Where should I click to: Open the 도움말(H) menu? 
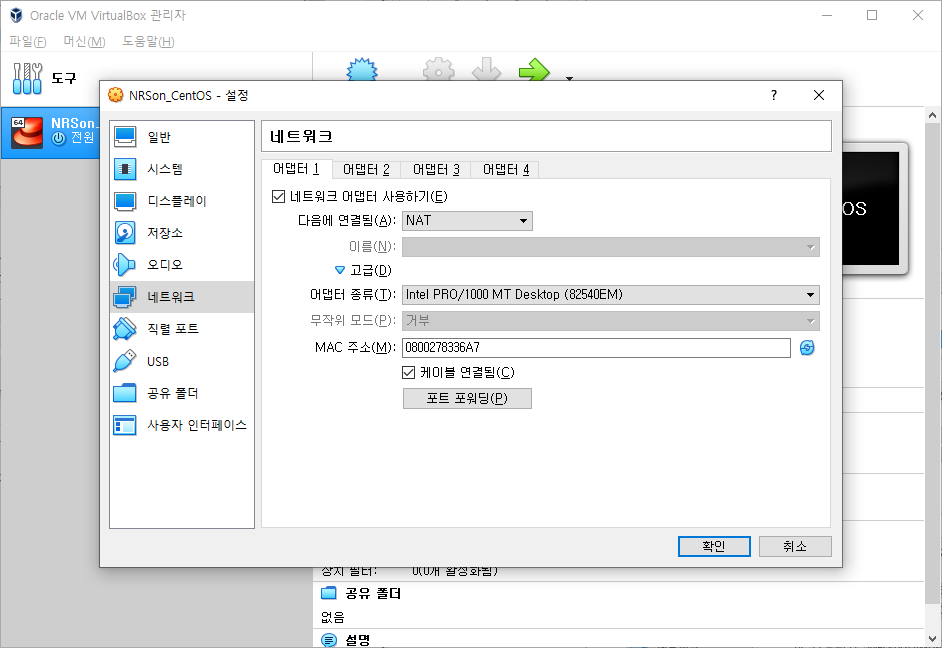click(x=148, y=41)
